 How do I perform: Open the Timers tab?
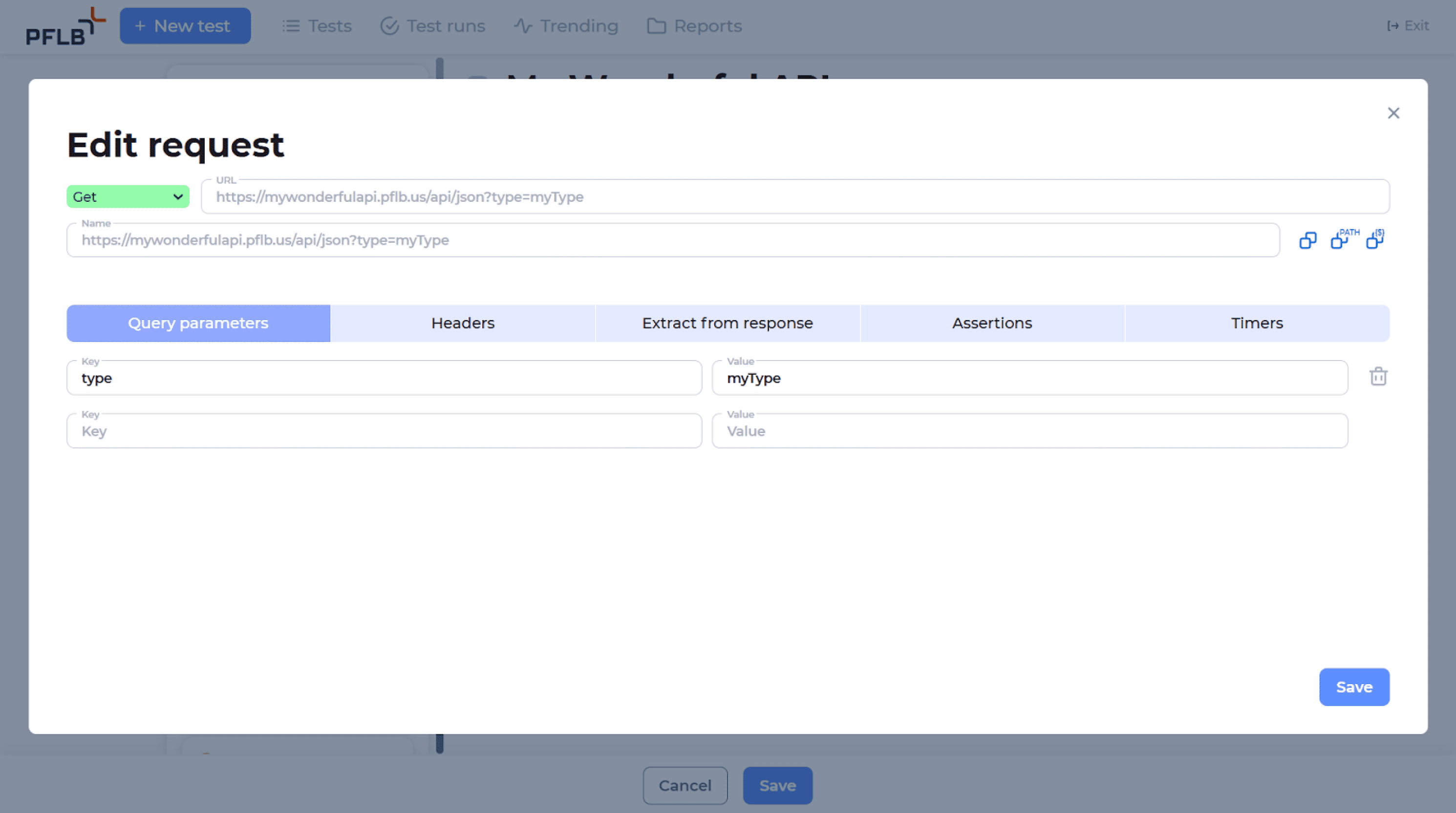[x=1257, y=323]
